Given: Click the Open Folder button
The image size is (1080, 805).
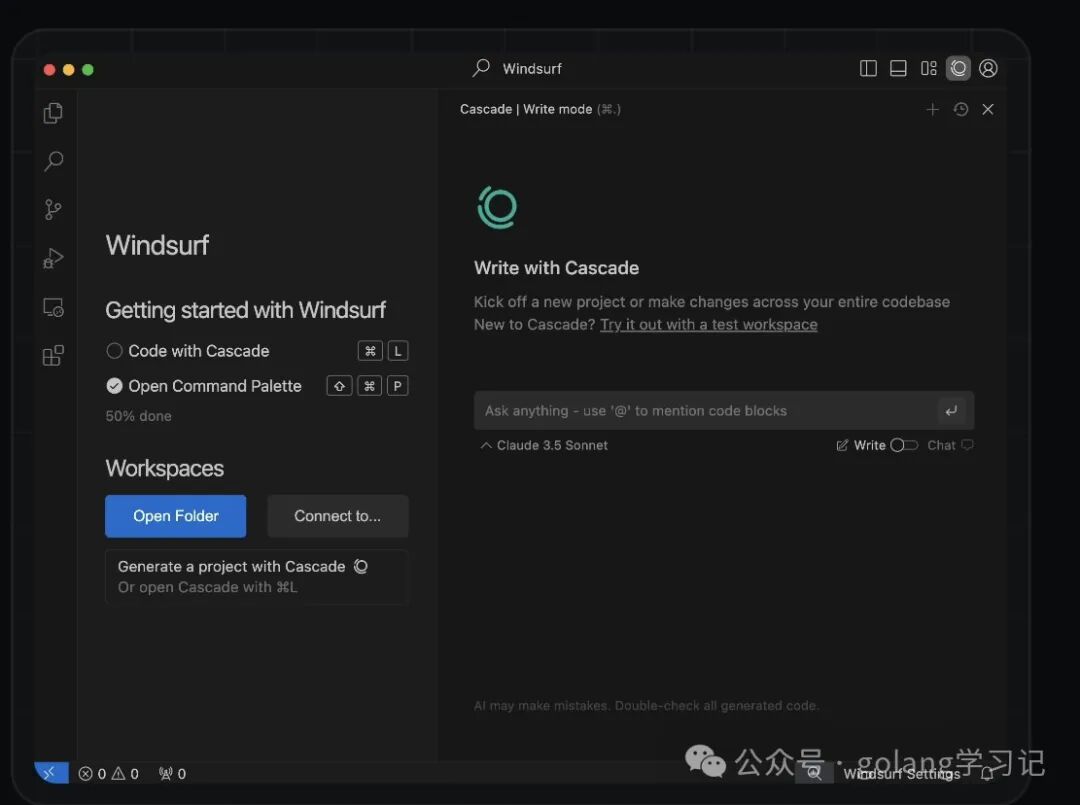Looking at the screenshot, I should click(176, 516).
